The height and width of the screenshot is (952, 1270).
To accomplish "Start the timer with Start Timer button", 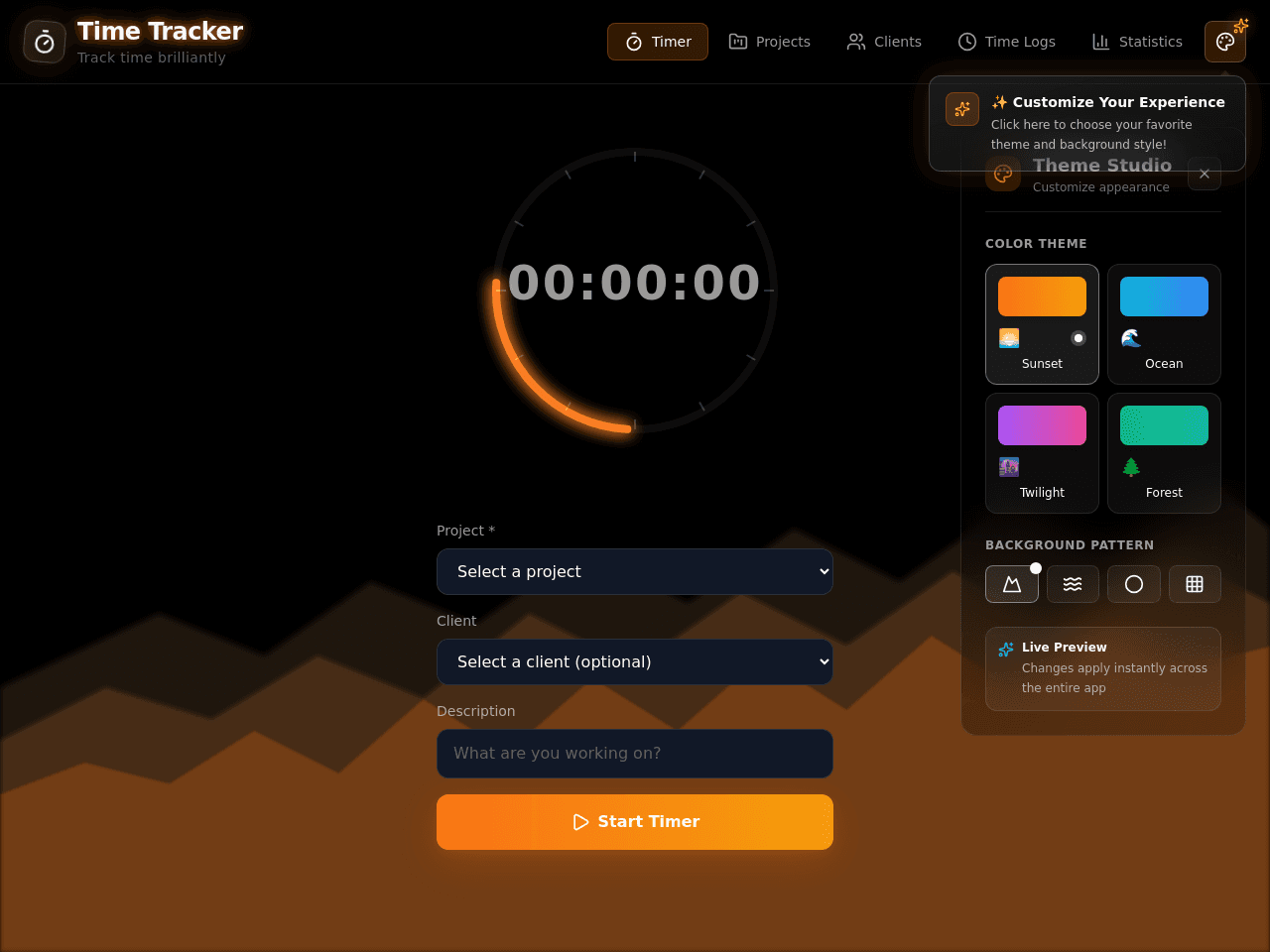I will (x=635, y=822).
